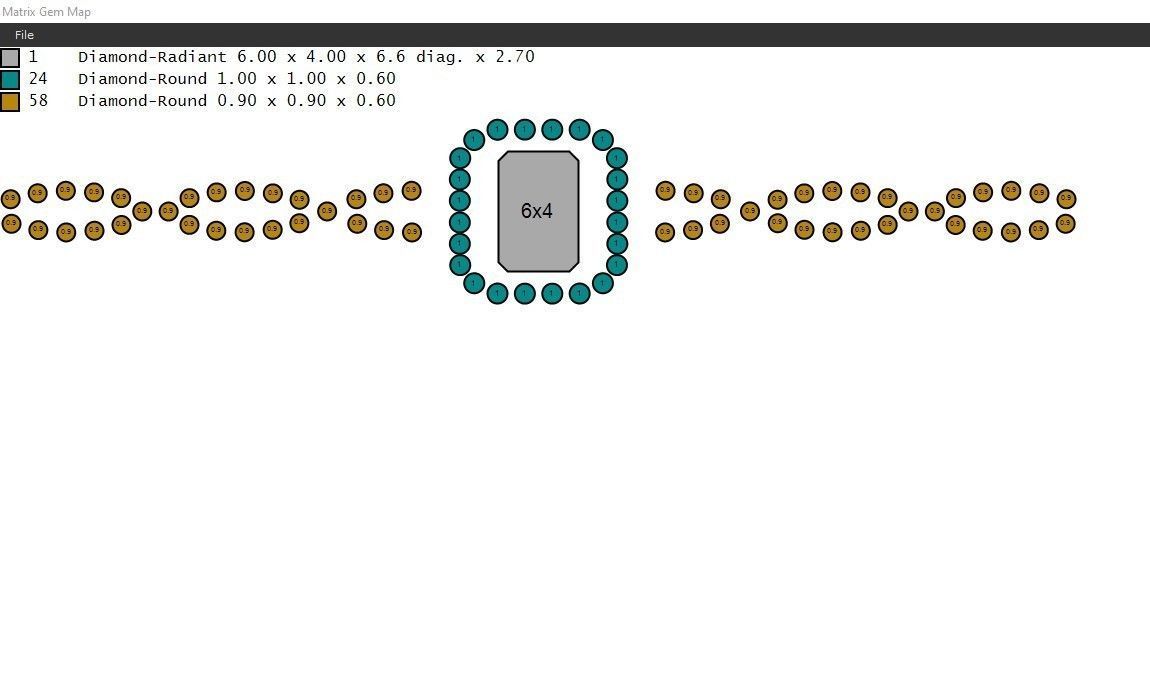The height and width of the screenshot is (674, 1150).
Task: Click the quantity '1' beside the gray swatch
Action: (33, 56)
